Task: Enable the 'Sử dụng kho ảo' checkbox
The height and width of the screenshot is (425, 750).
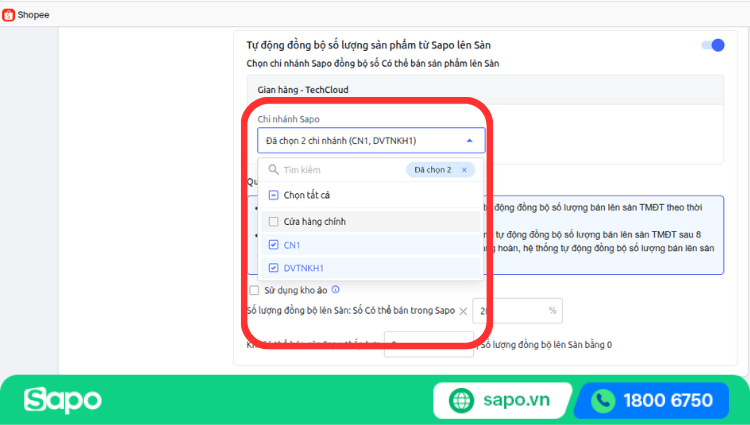Action: tap(254, 290)
